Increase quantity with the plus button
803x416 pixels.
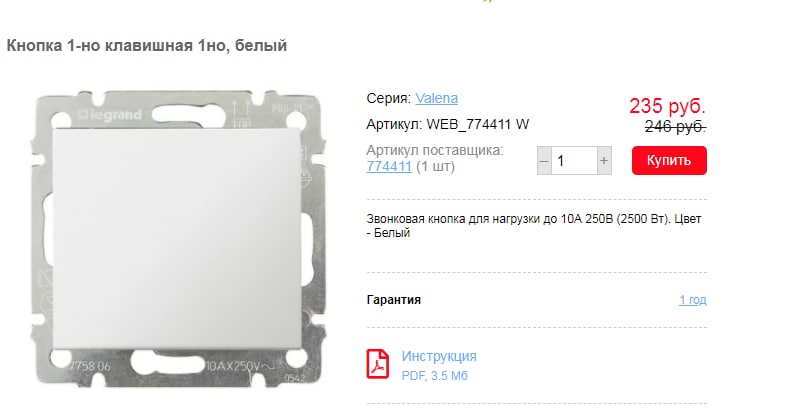pyautogui.click(x=604, y=160)
